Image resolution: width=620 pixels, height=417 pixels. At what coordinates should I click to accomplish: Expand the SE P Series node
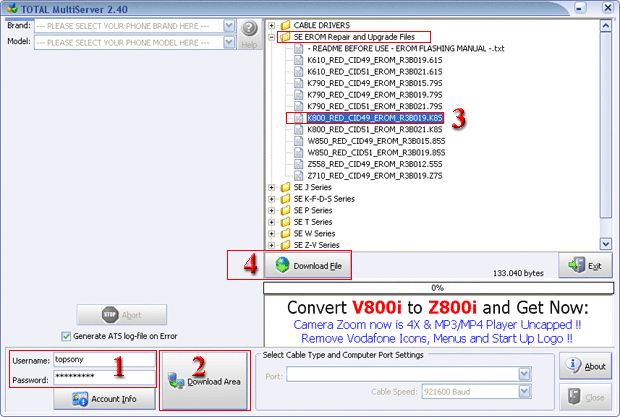click(272, 211)
